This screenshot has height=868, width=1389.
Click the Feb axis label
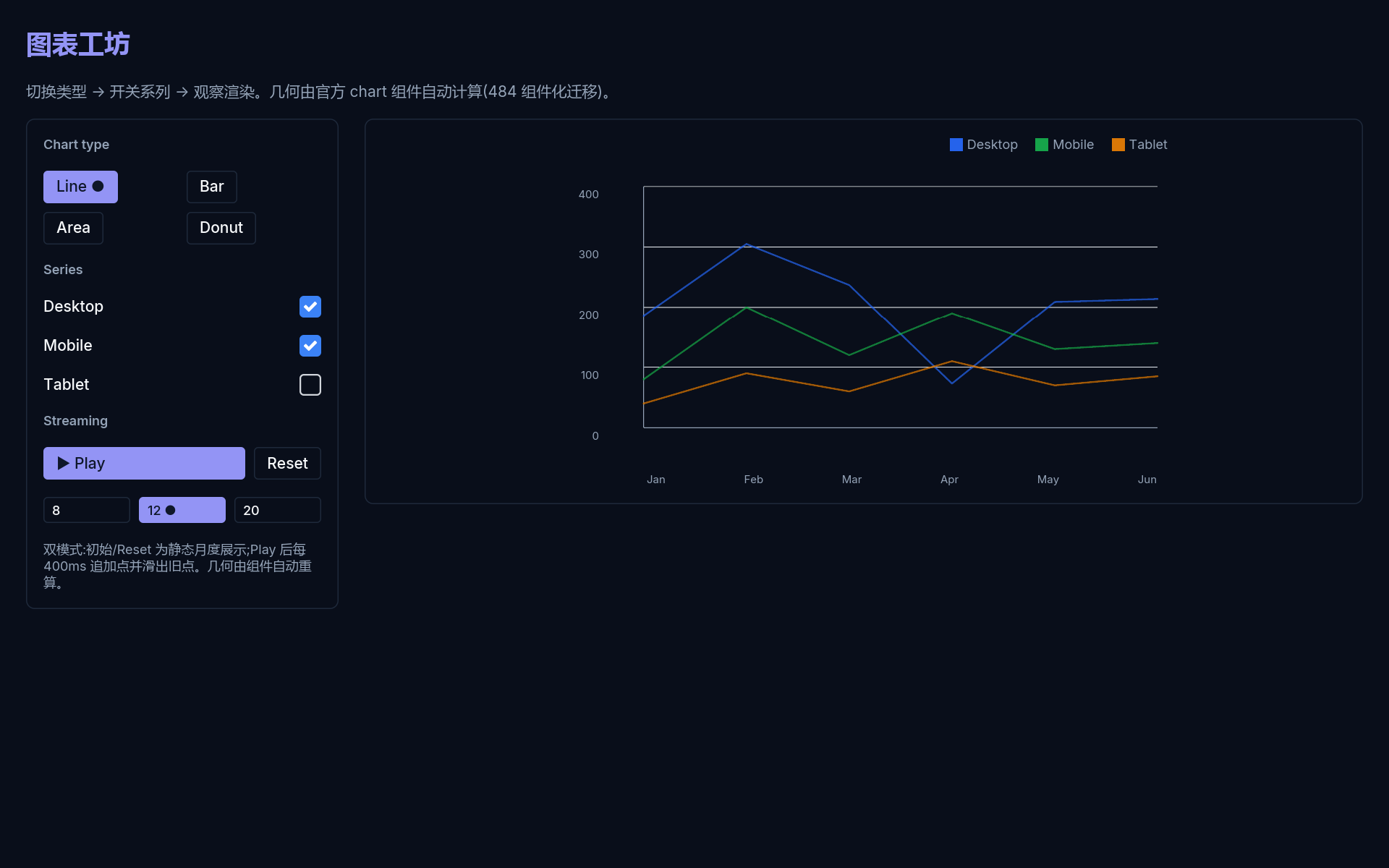(754, 480)
